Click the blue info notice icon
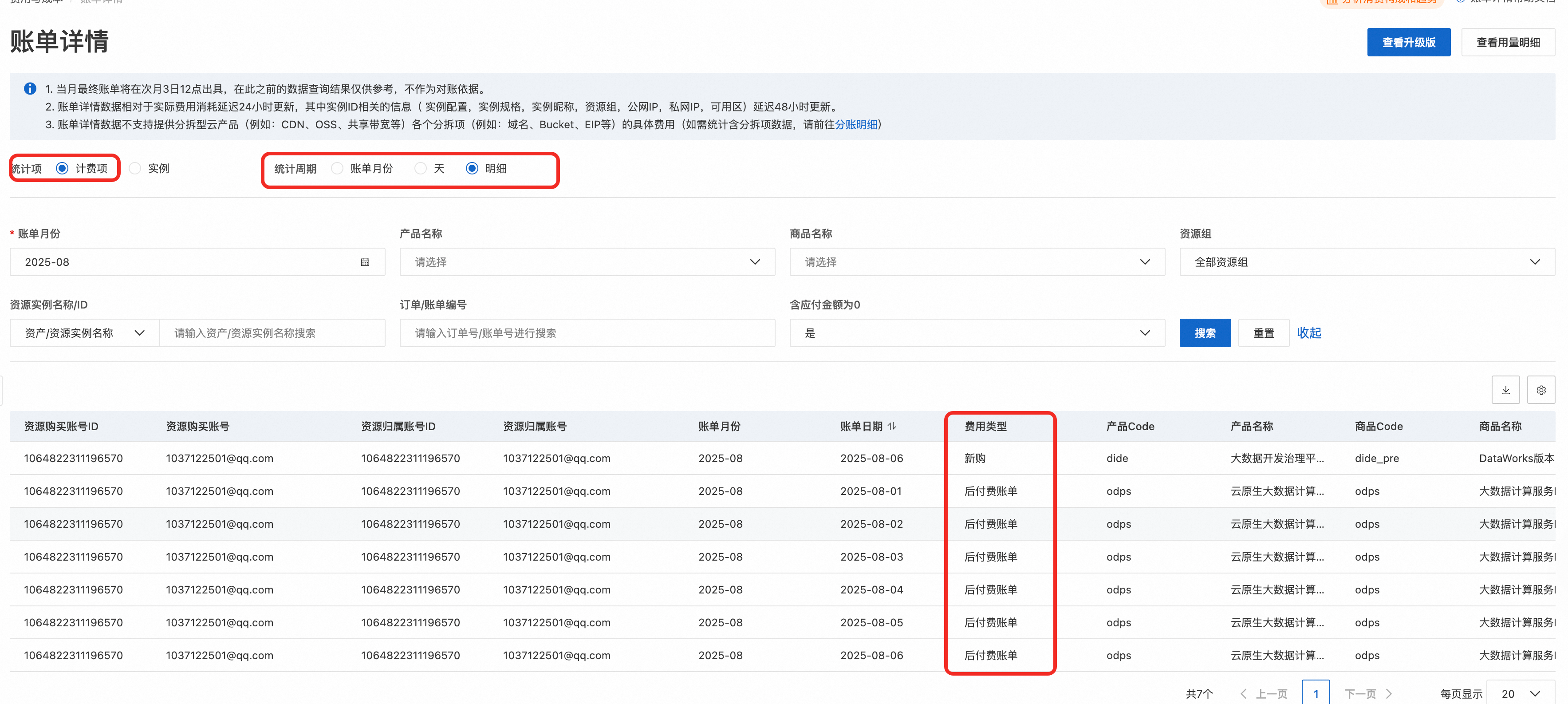The height and width of the screenshot is (704, 1568). (30, 89)
